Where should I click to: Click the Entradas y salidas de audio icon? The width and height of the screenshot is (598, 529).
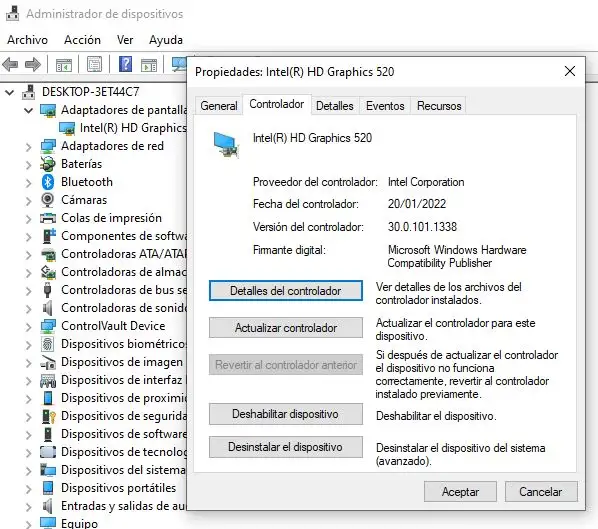47,506
